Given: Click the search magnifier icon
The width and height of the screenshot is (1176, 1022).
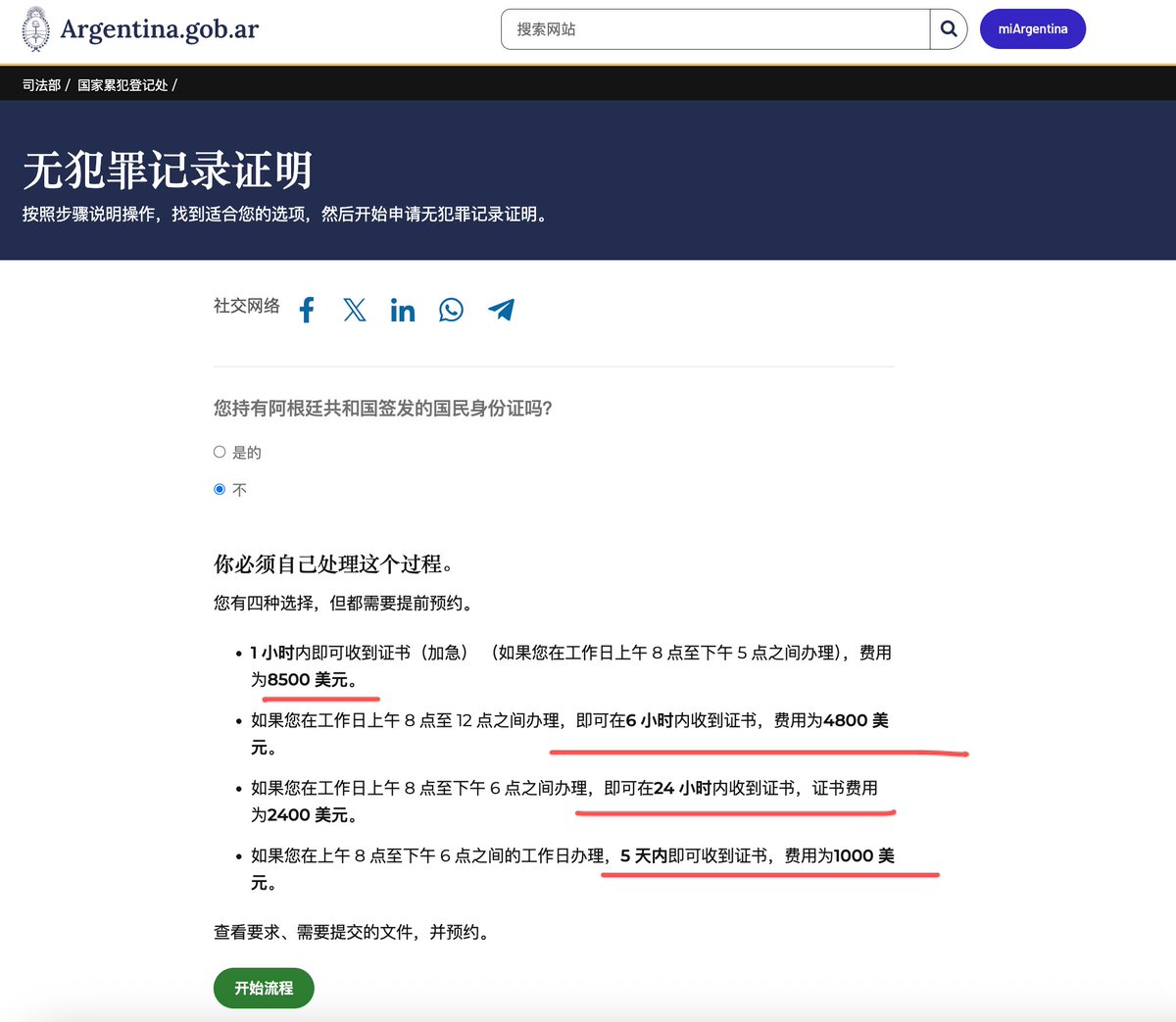Looking at the screenshot, I should (x=947, y=29).
